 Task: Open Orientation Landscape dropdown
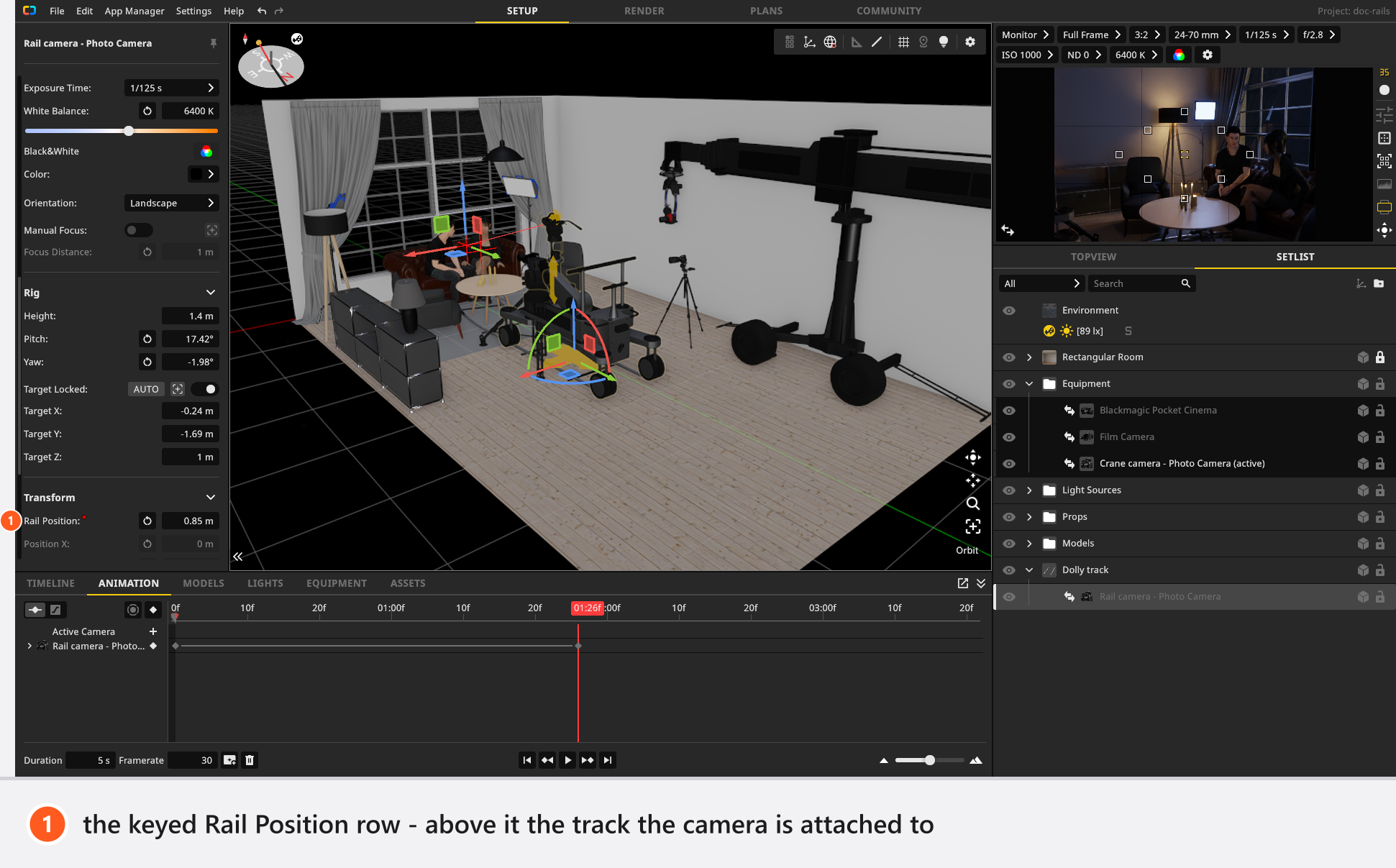(171, 203)
